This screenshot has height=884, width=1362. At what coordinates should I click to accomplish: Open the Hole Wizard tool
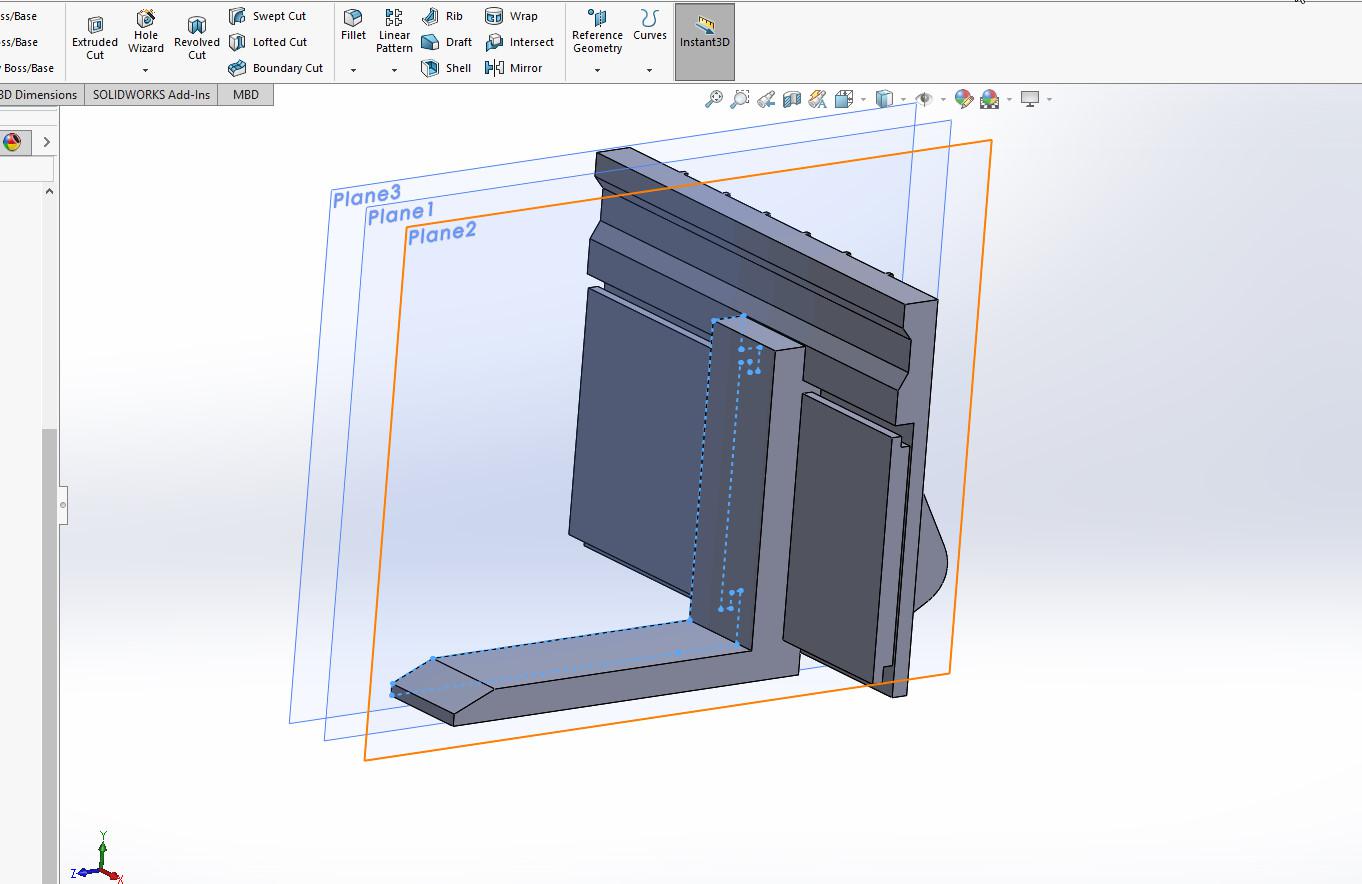coord(145,32)
